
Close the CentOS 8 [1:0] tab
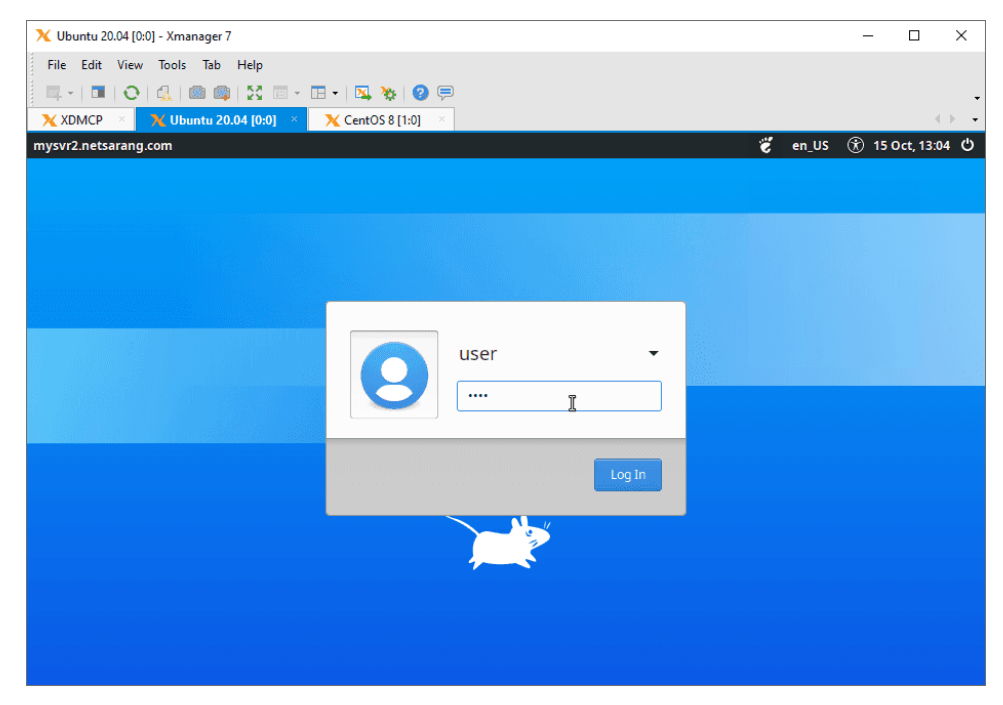tap(441, 119)
